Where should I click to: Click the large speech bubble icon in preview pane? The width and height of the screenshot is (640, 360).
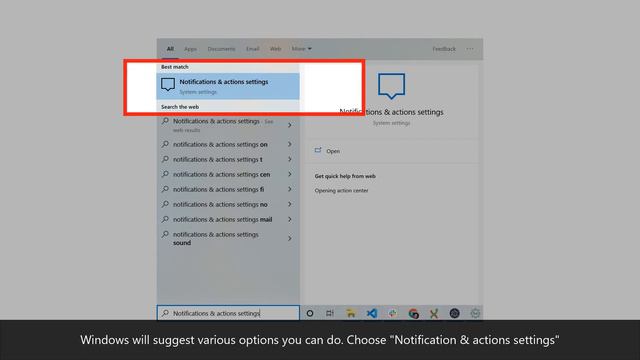[391, 86]
